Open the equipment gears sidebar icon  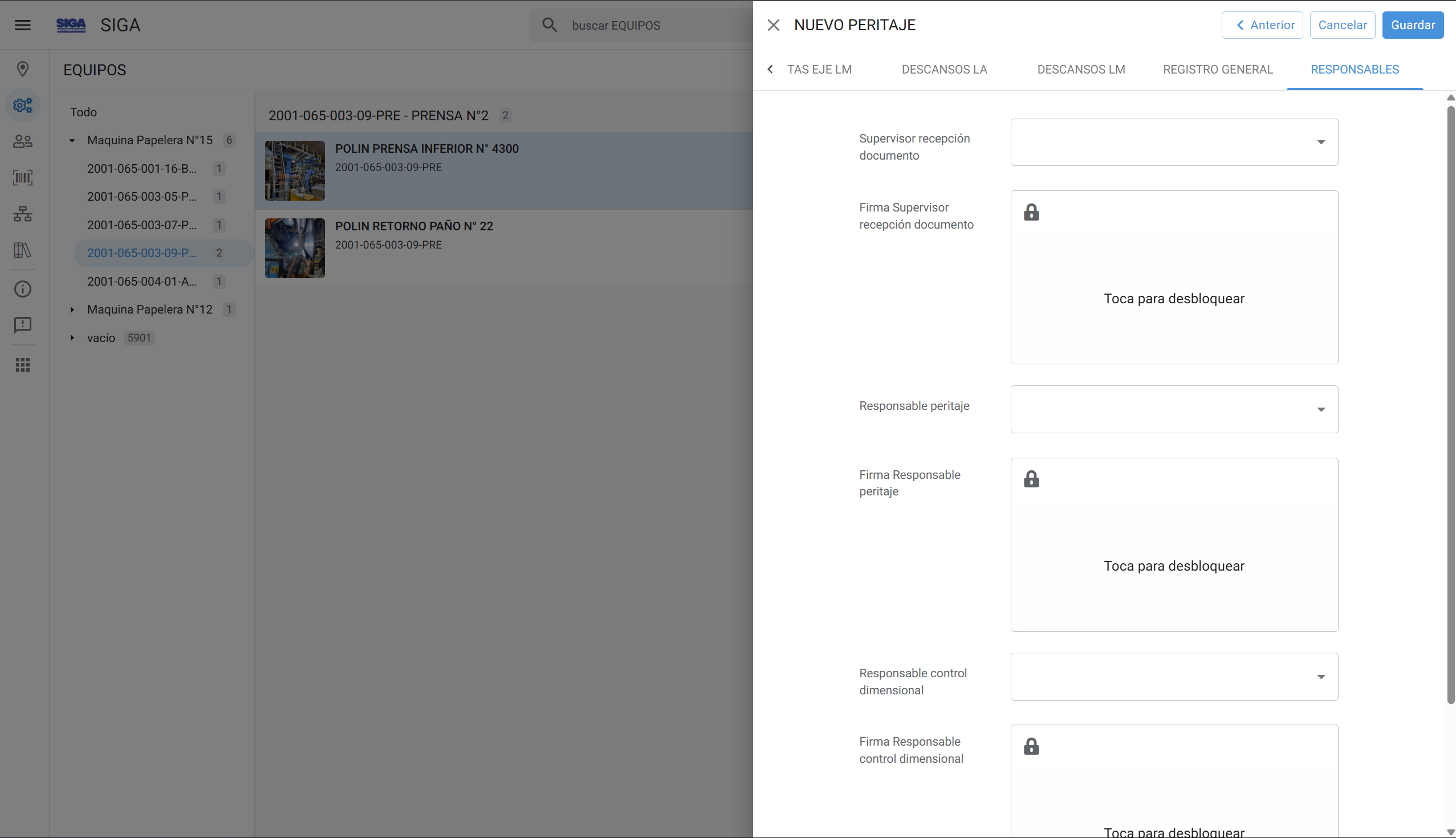[23, 105]
